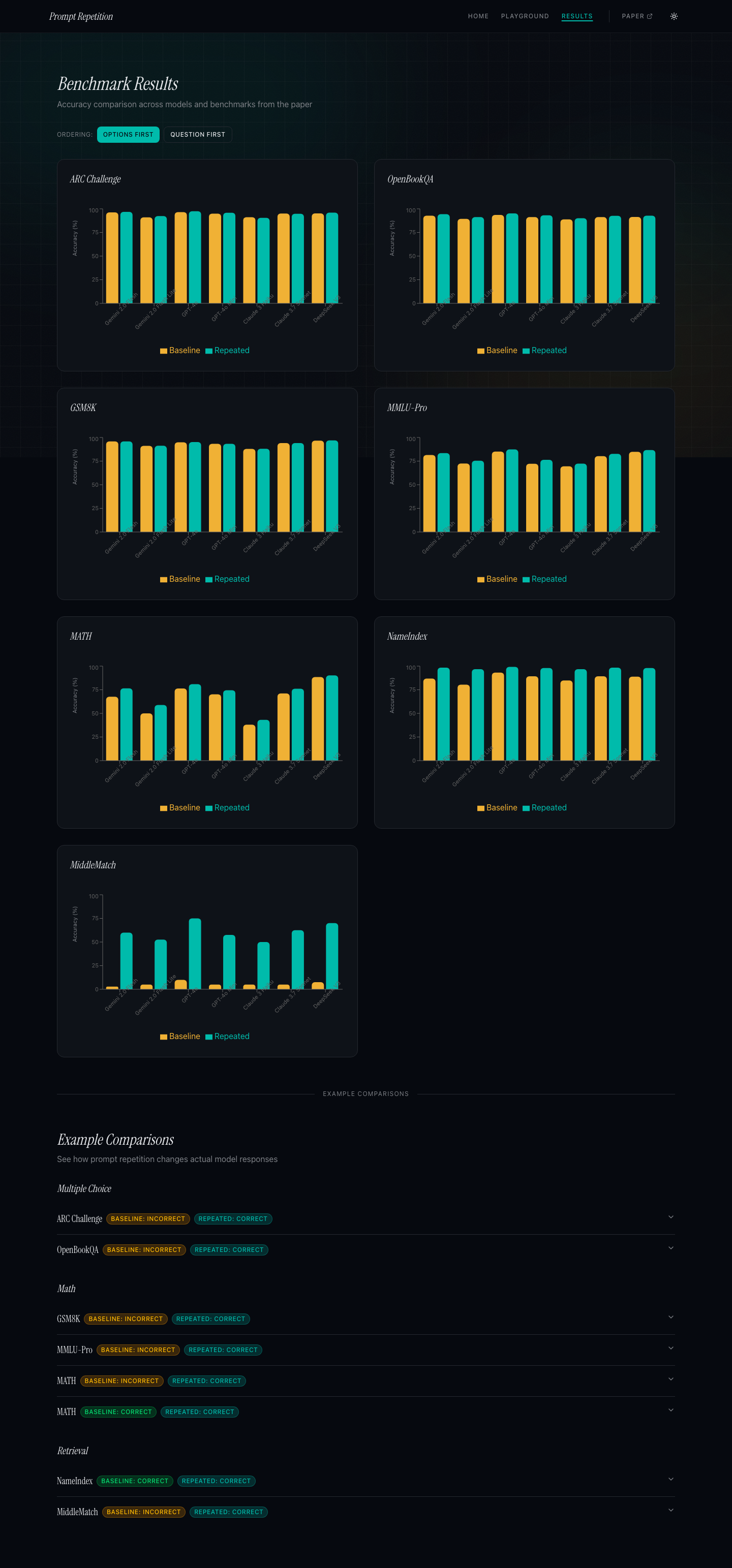Toggle the light/dark theme sun icon
This screenshot has height=1568, width=732.
pyautogui.click(x=674, y=16)
